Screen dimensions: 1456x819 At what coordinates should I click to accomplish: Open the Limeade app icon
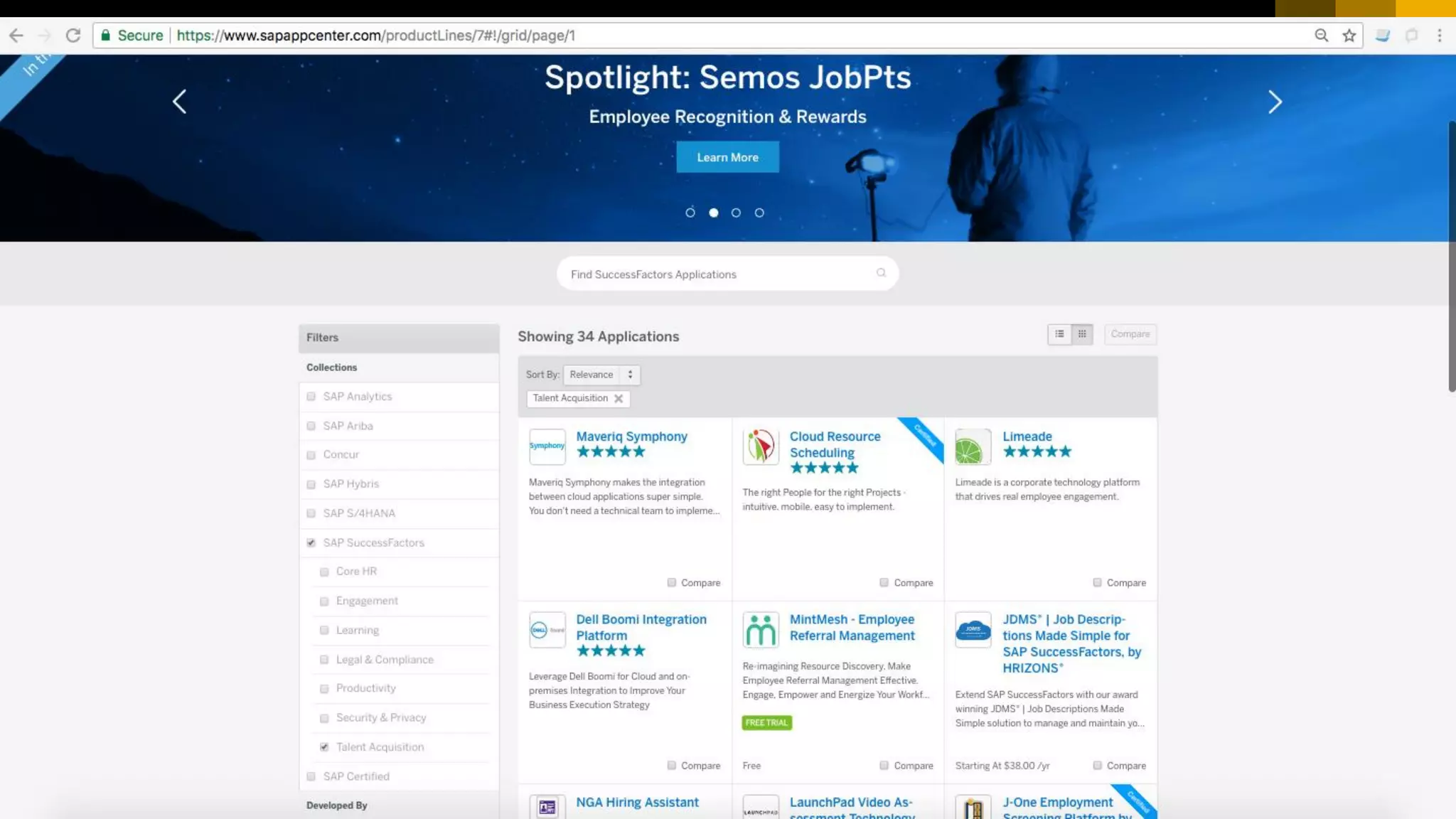[973, 447]
